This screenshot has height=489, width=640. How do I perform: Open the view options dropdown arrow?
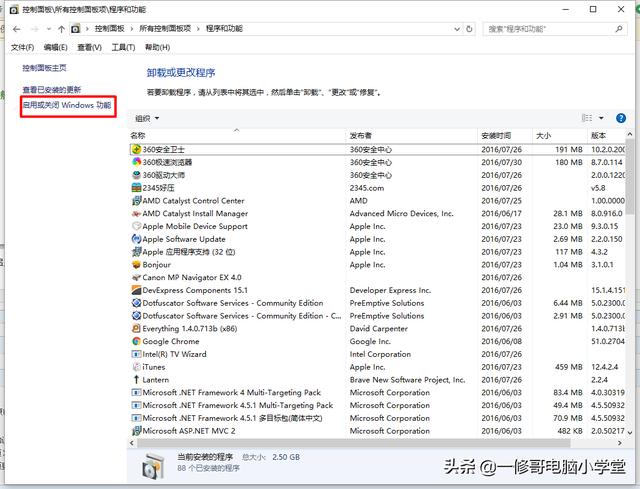[x=601, y=118]
